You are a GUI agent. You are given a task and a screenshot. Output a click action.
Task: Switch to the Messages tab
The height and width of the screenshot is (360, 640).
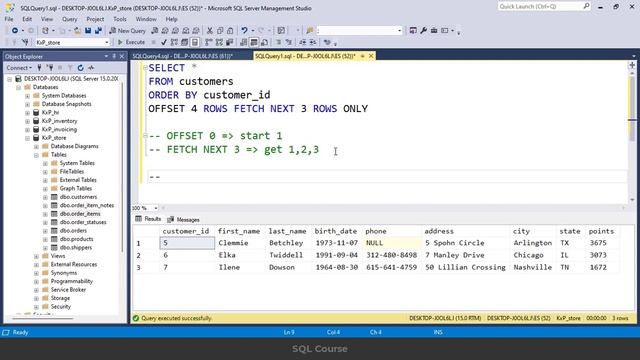tap(184, 220)
